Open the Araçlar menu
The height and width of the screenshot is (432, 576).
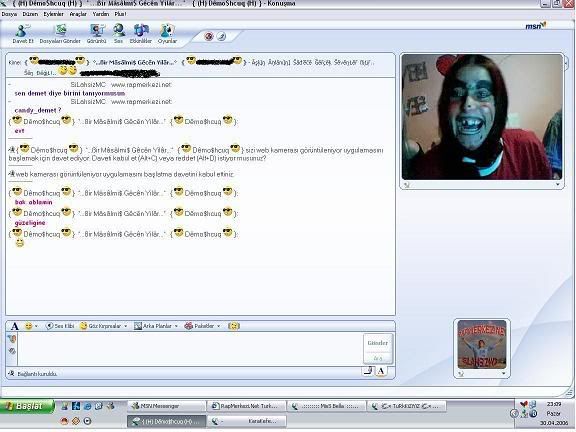[x=78, y=14]
